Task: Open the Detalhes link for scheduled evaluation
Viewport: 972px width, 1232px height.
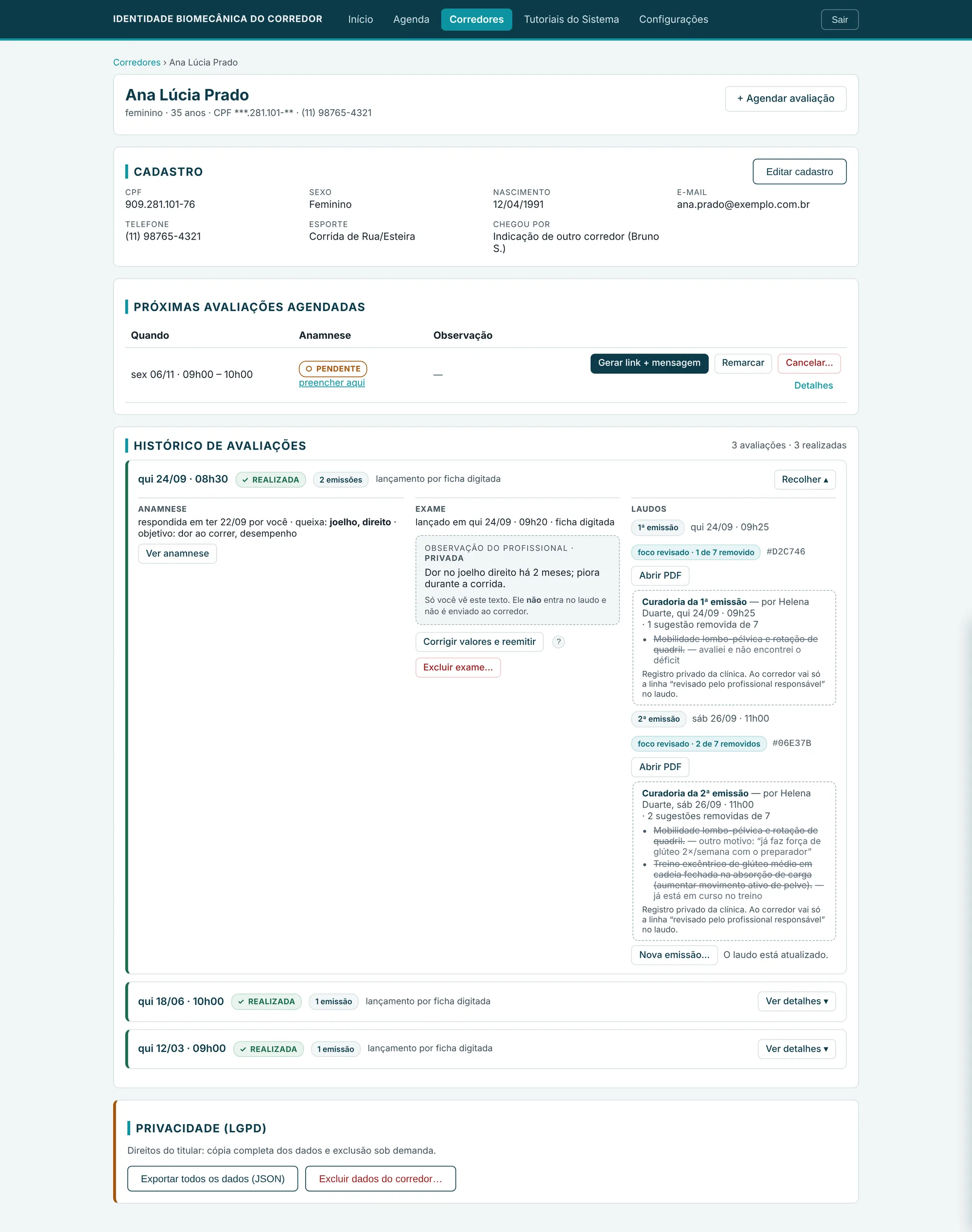Action: tap(813, 386)
